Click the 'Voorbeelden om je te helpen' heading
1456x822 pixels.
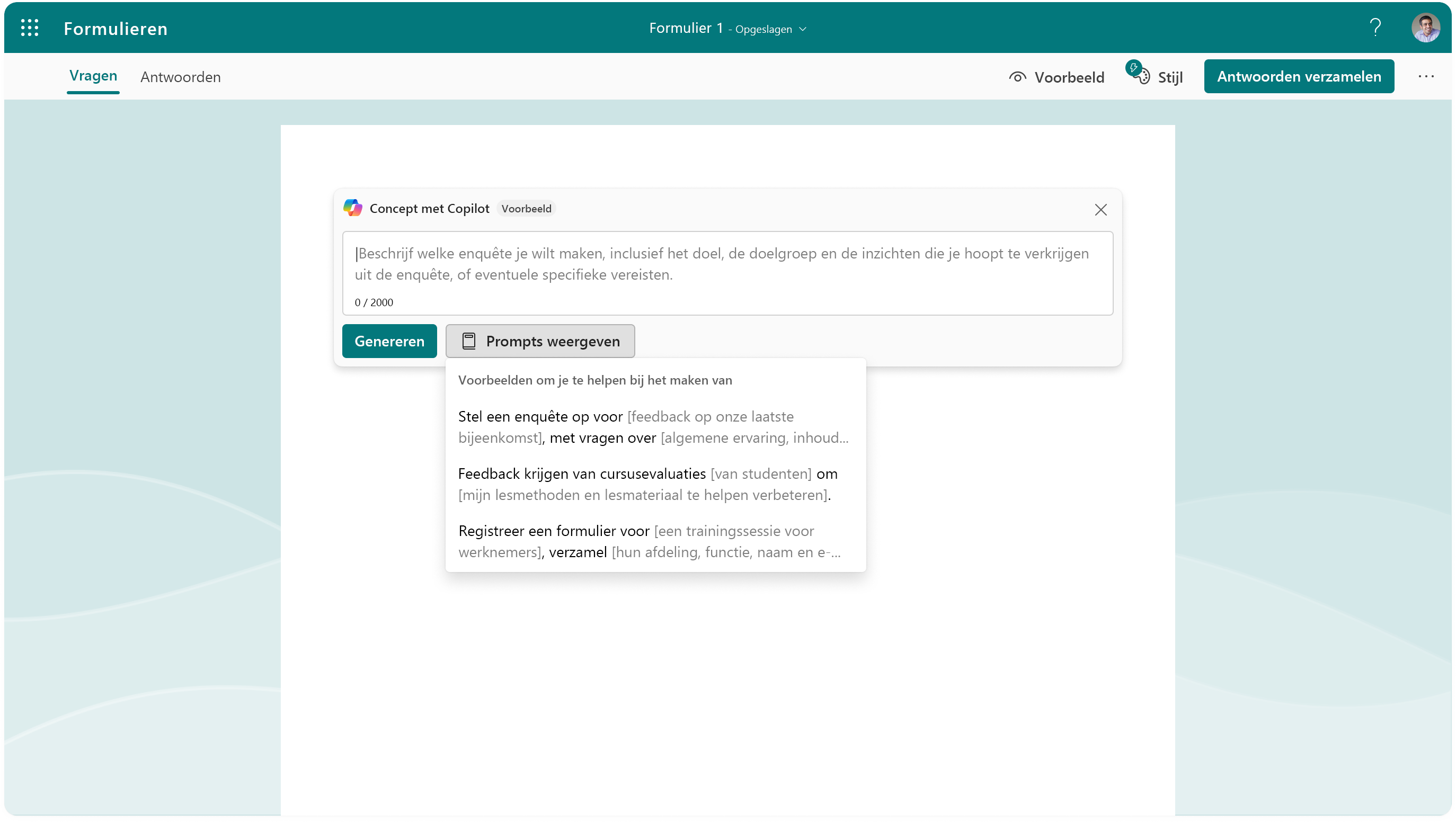595,380
